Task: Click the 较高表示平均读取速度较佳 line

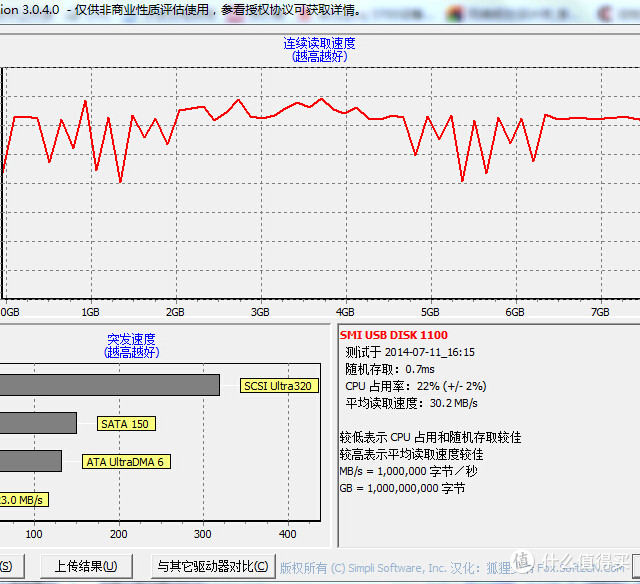Action: tap(411, 454)
